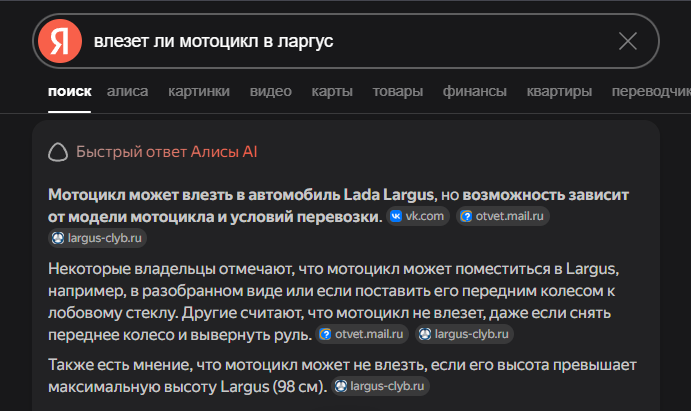The height and width of the screenshot is (411, 691).
Task: Open the vk.com source chip
Action: (x=418, y=216)
